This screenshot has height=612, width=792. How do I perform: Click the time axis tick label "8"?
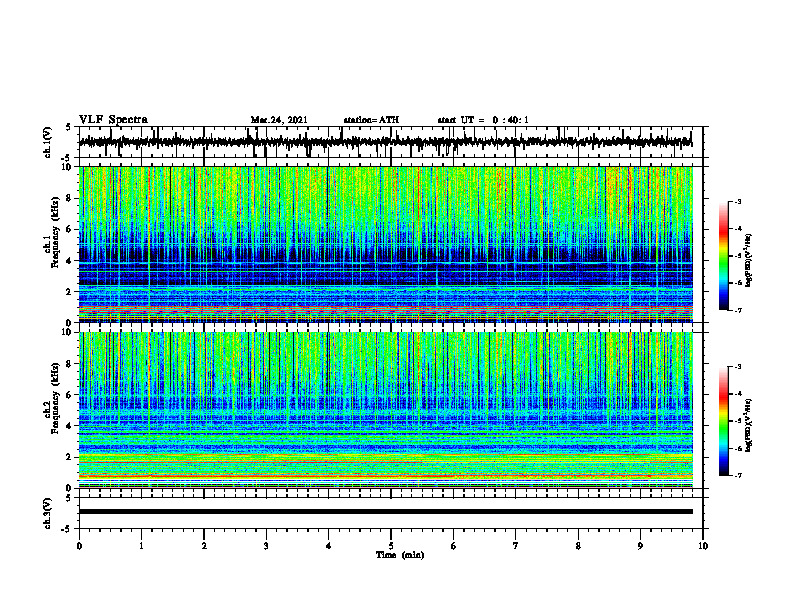[578, 546]
